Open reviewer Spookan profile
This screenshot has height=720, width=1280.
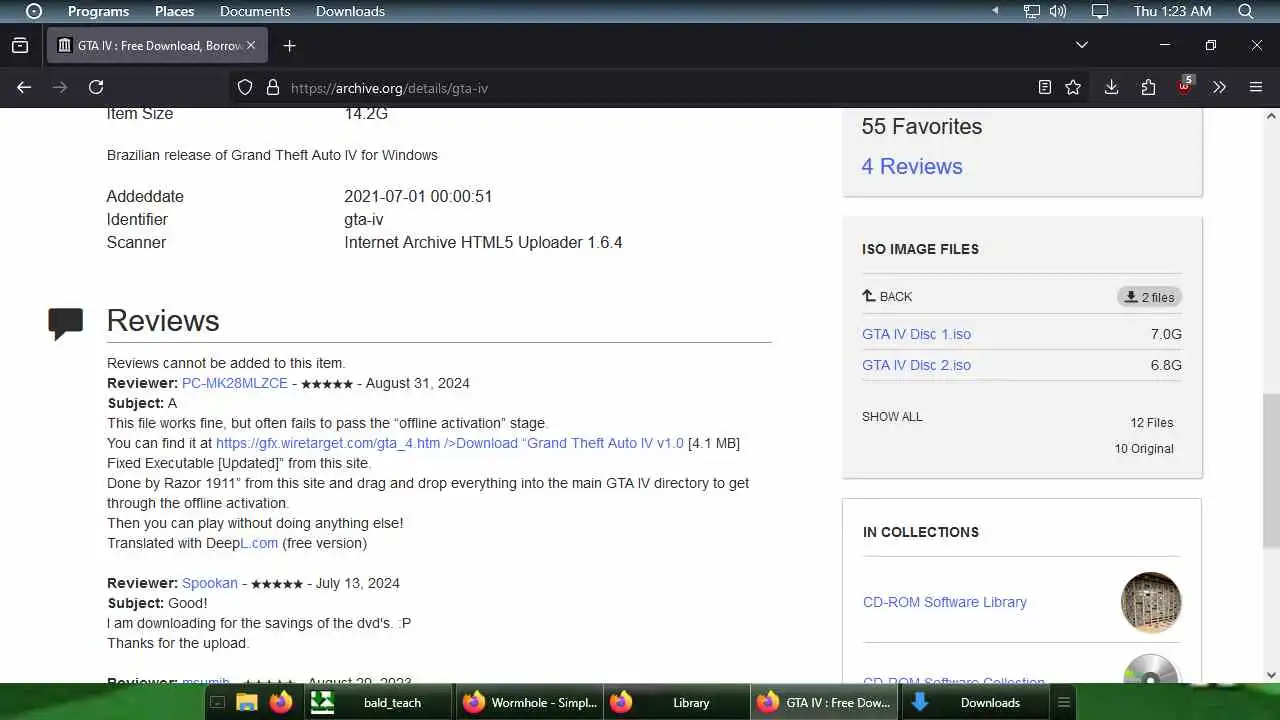pos(210,583)
